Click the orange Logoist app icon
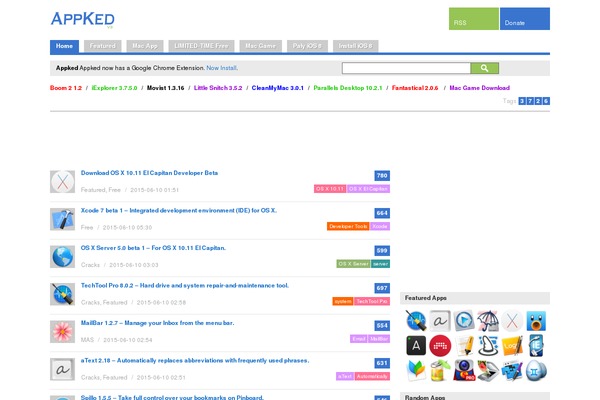Viewport: 600px width, 400px height. click(512, 346)
